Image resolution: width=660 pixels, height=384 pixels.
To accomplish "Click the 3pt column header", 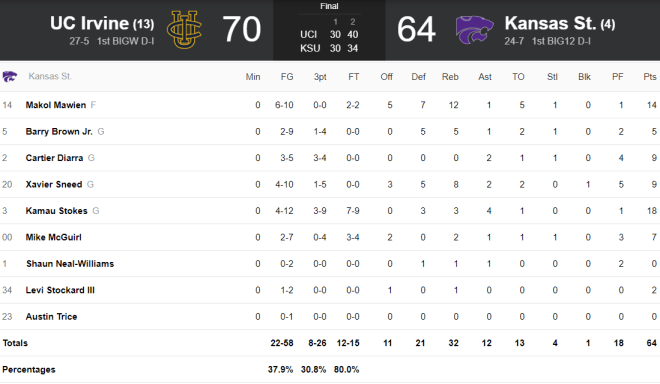I will coord(320,77).
